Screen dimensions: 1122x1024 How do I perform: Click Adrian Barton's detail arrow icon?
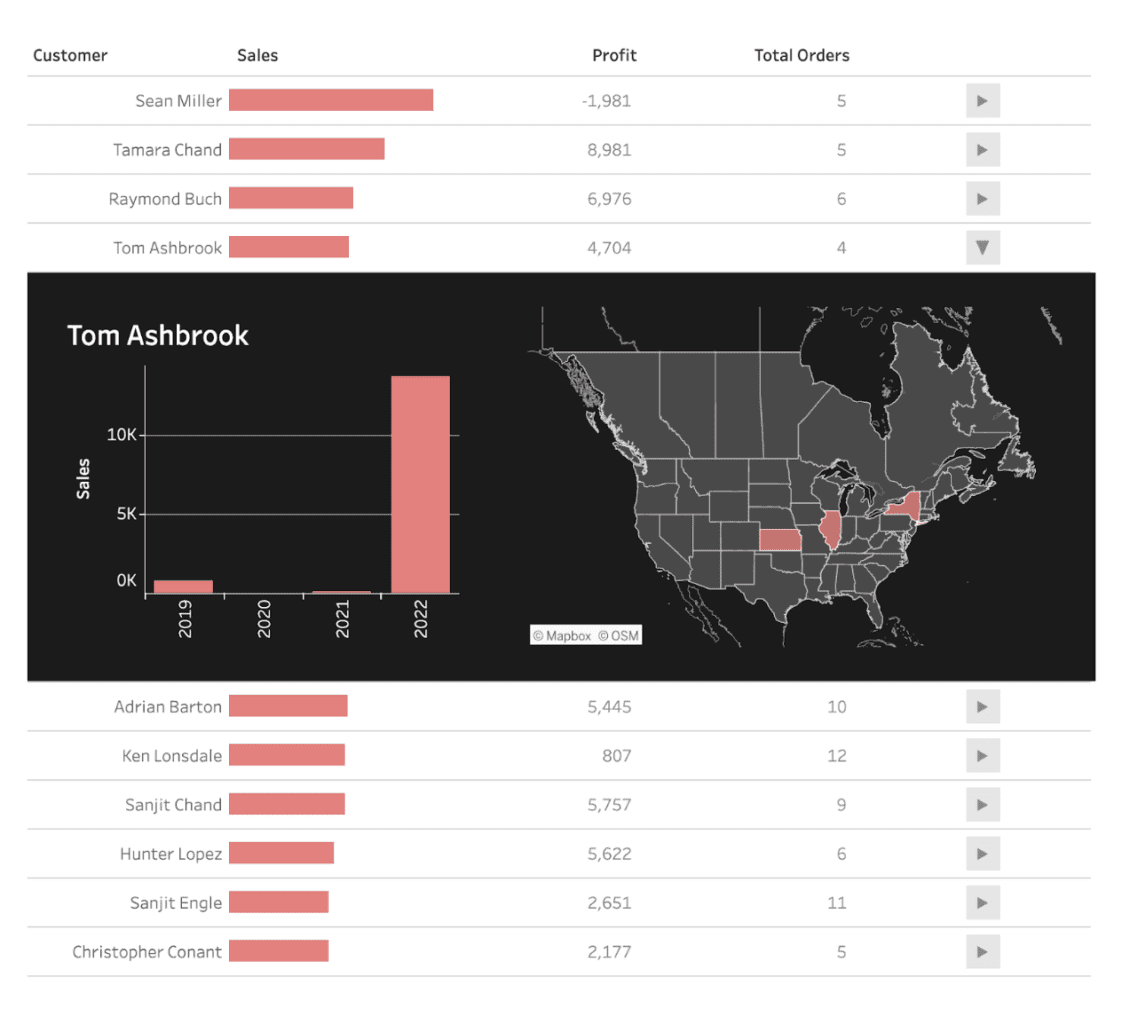click(981, 706)
